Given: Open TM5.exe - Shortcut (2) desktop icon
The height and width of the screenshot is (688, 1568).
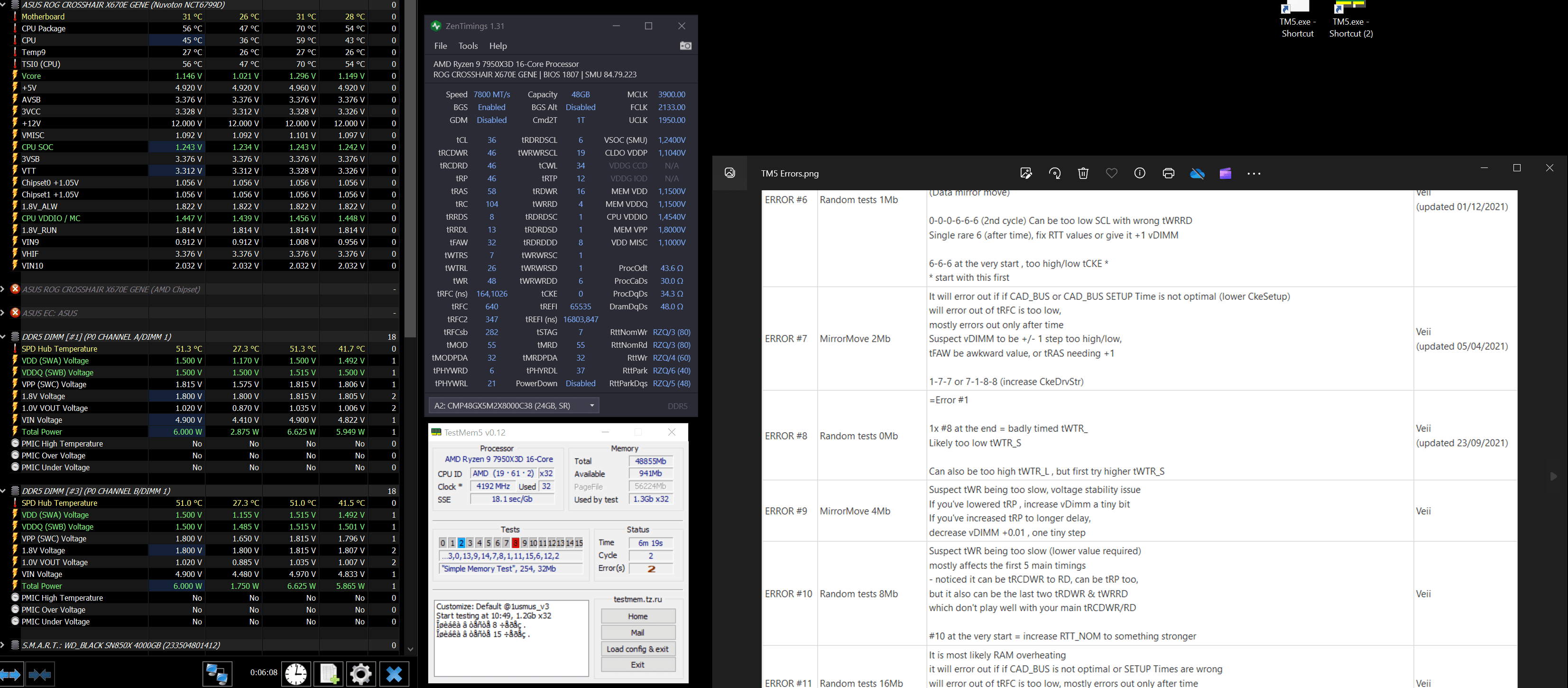Looking at the screenshot, I should pos(1351,20).
